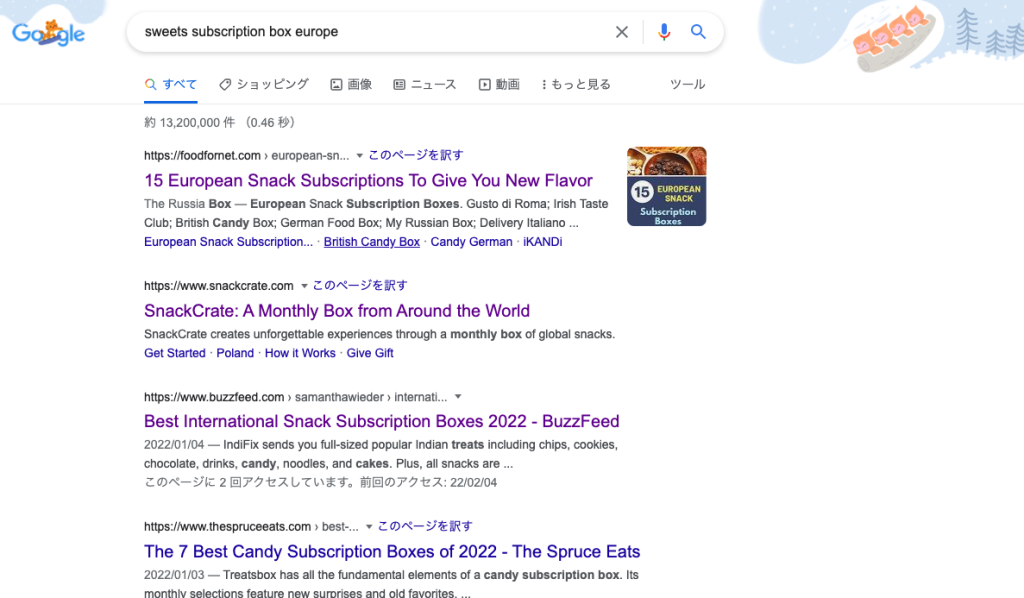Click the https://foodfornet.com URL text
This screenshot has width=1024, height=598.
tap(202, 155)
